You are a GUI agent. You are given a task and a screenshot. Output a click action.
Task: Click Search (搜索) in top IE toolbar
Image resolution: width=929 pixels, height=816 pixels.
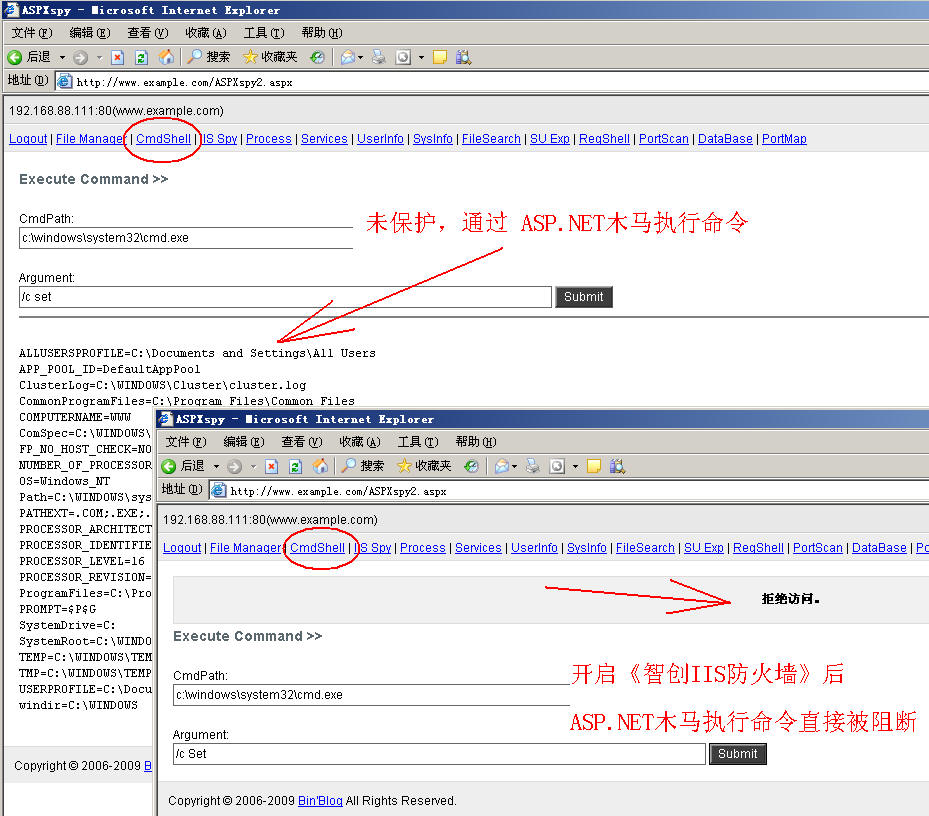click(208, 57)
